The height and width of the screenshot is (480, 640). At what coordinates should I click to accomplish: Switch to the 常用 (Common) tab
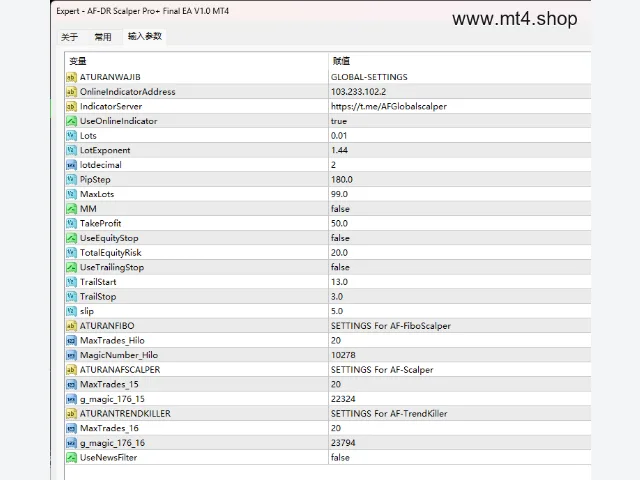(x=103, y=37)
